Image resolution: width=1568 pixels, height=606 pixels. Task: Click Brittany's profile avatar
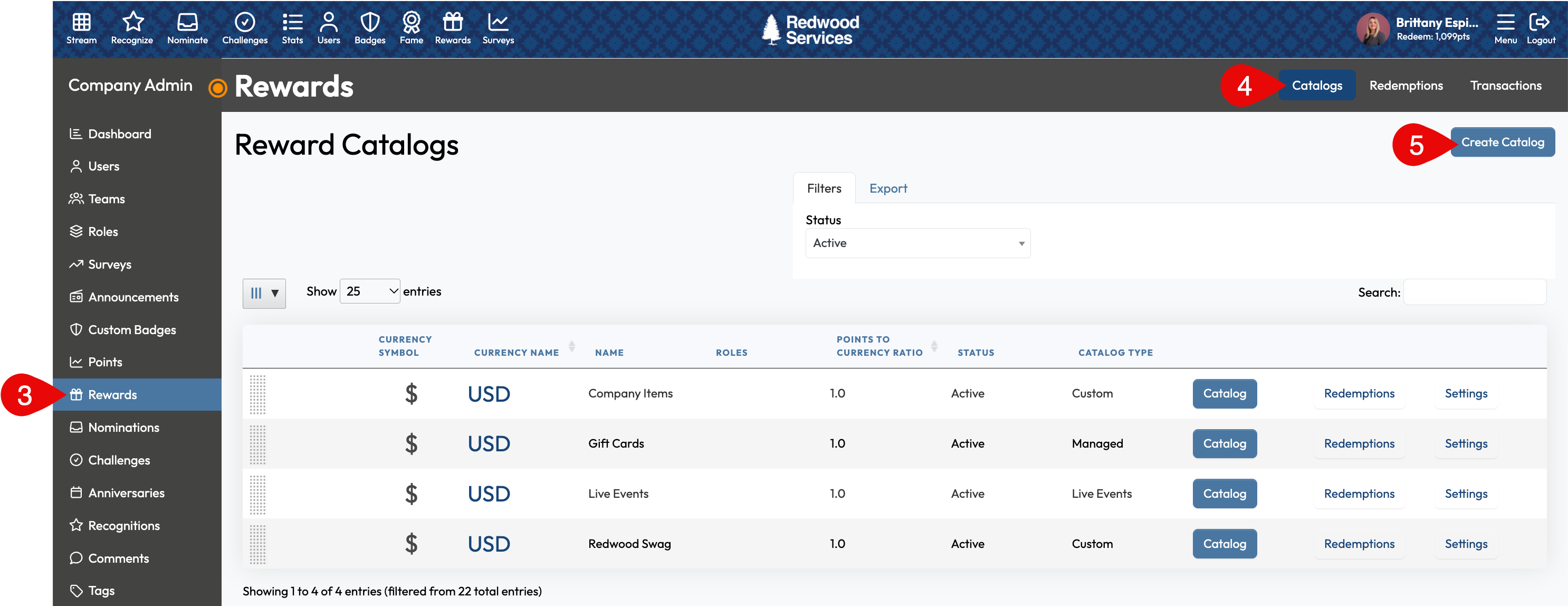tap(1373, 29)
